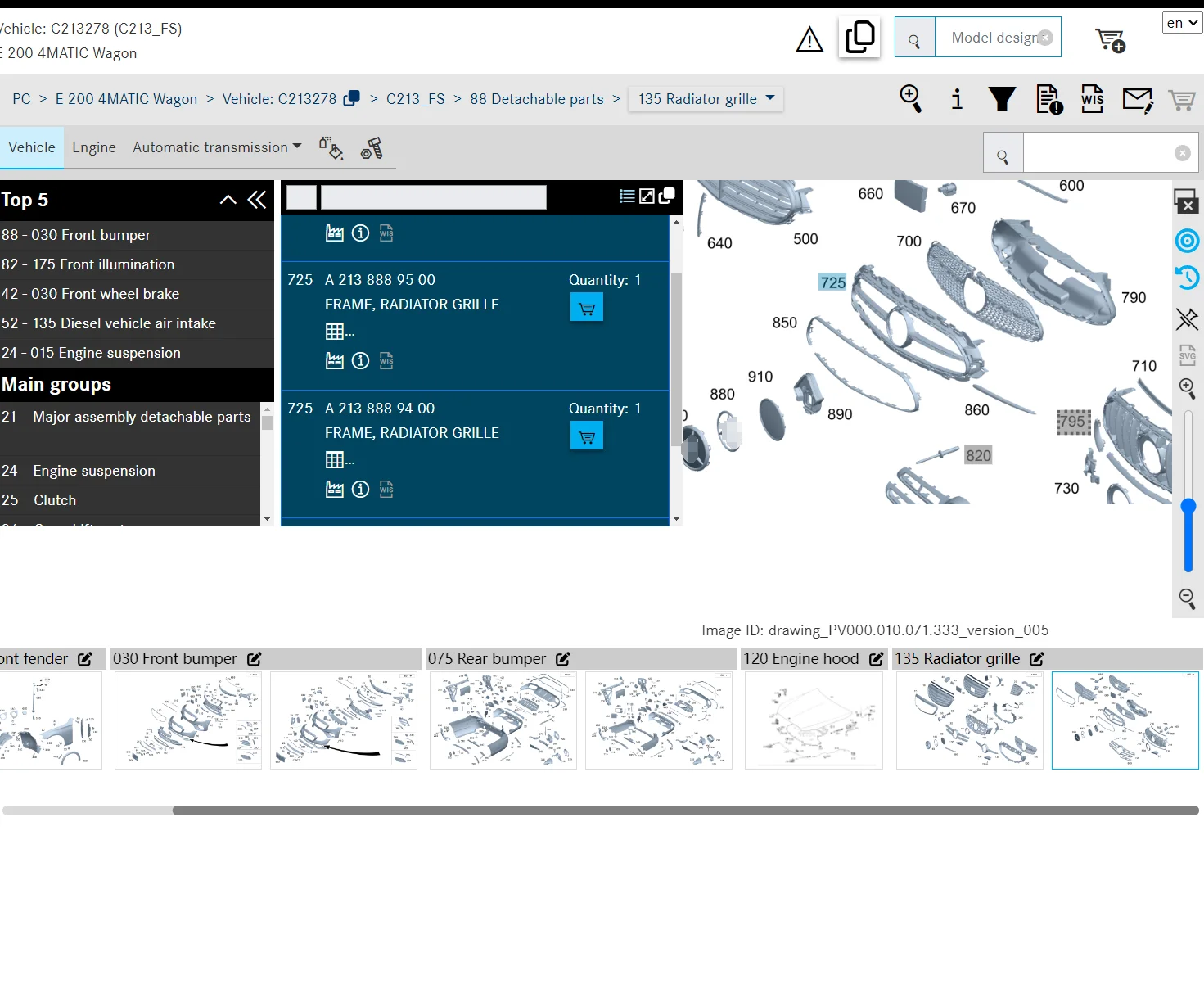
Task: Open the 120 Engine hood thumbnail
Action: [x=814, y=720]
